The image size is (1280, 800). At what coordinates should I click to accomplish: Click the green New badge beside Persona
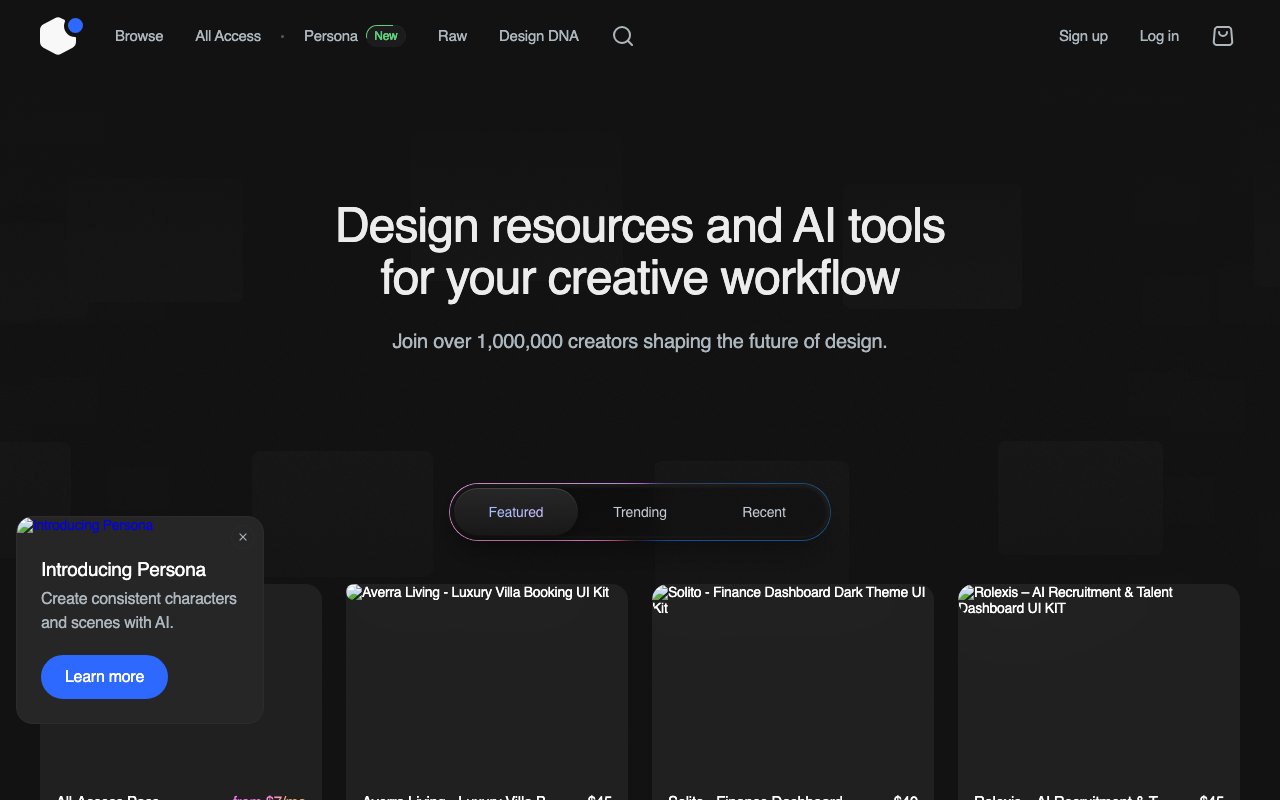[386, 36]
